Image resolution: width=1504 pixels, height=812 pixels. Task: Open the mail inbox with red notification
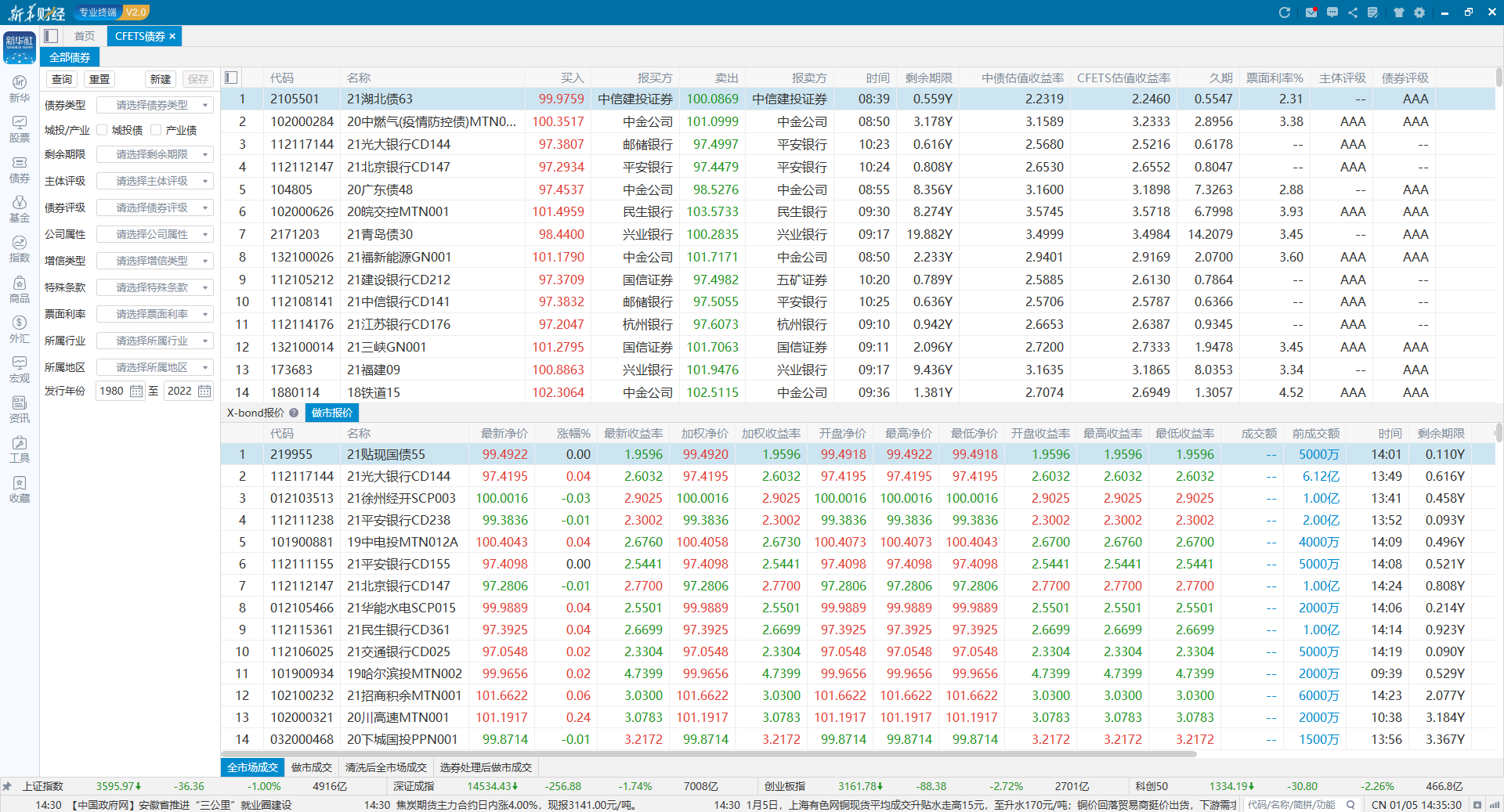tap(1311, 13)
